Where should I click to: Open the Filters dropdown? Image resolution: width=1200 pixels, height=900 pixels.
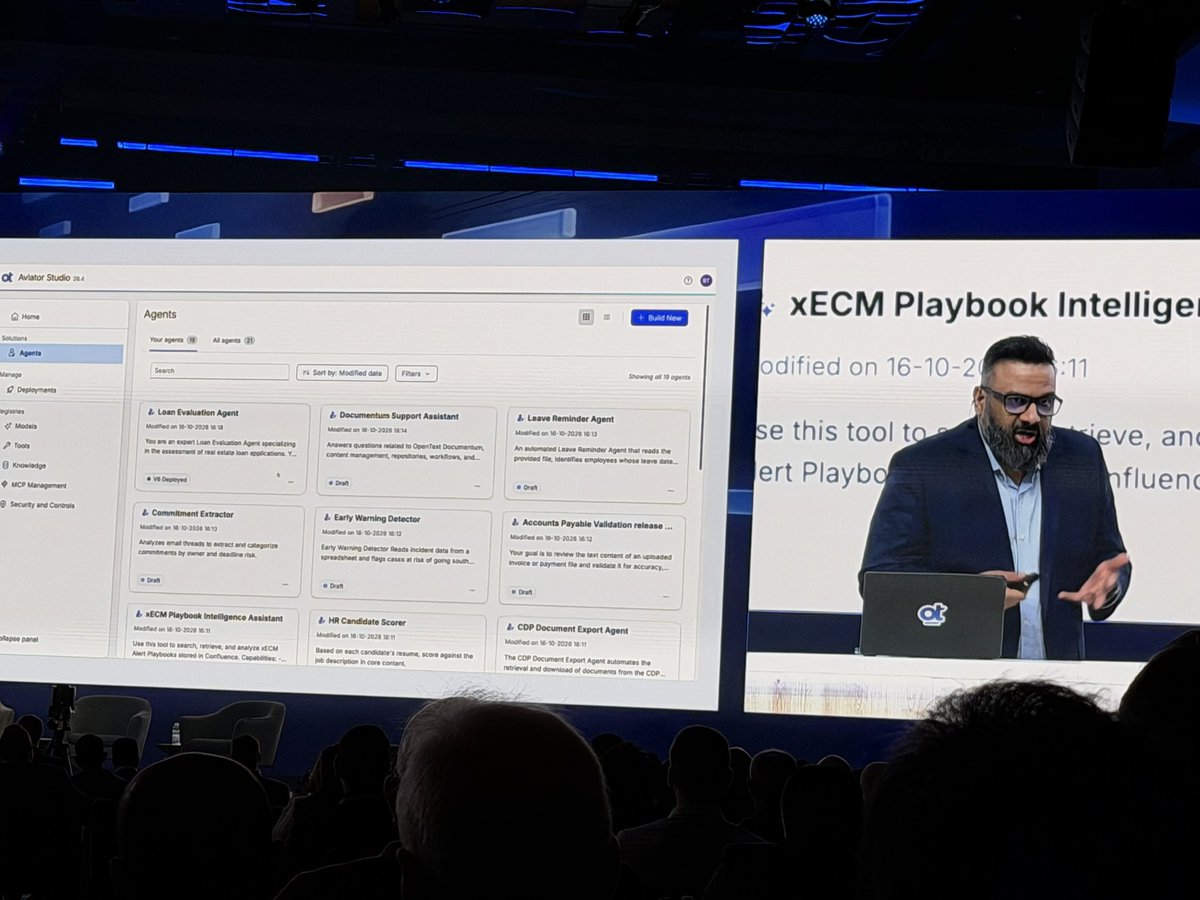coord(416,374)
